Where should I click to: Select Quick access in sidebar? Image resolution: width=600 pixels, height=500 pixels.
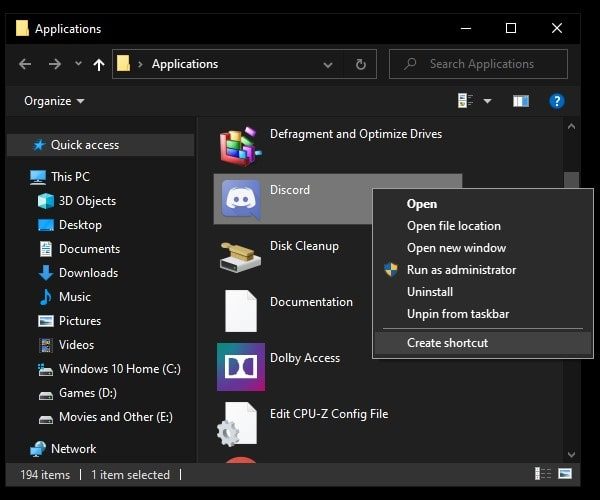coord(101,145)
